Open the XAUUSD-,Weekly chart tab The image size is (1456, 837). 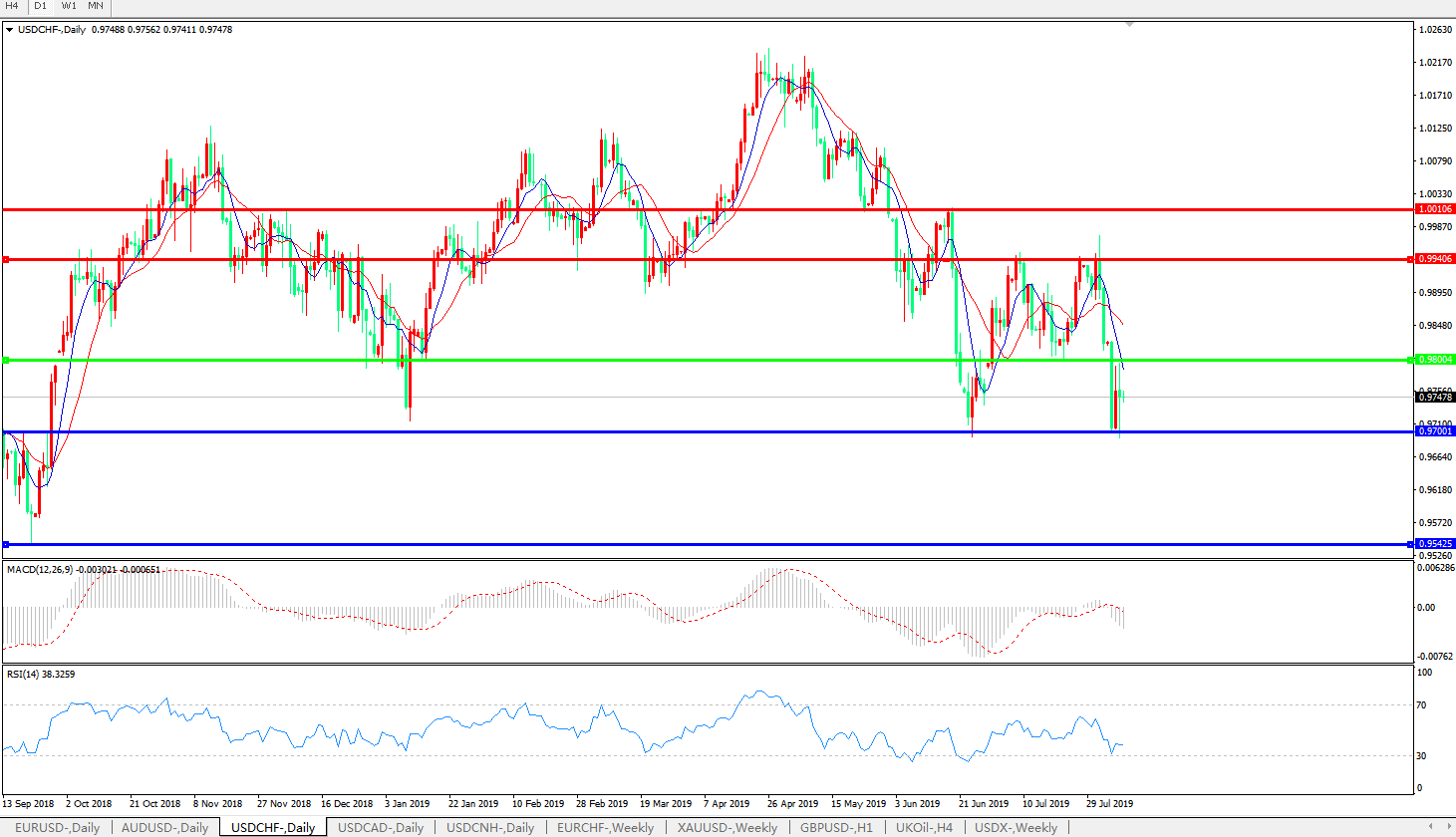pyautogui.click(x=727, y=827)
